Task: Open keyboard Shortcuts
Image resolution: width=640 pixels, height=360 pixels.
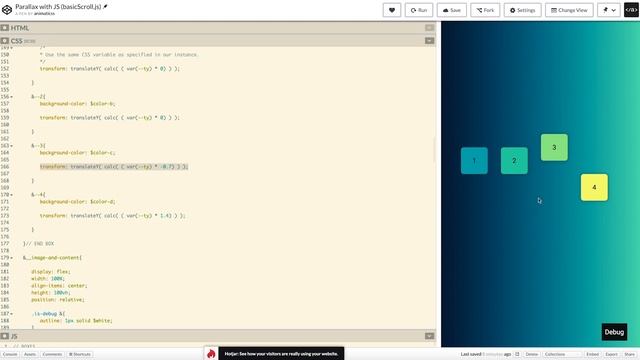Action: point(80,354)
